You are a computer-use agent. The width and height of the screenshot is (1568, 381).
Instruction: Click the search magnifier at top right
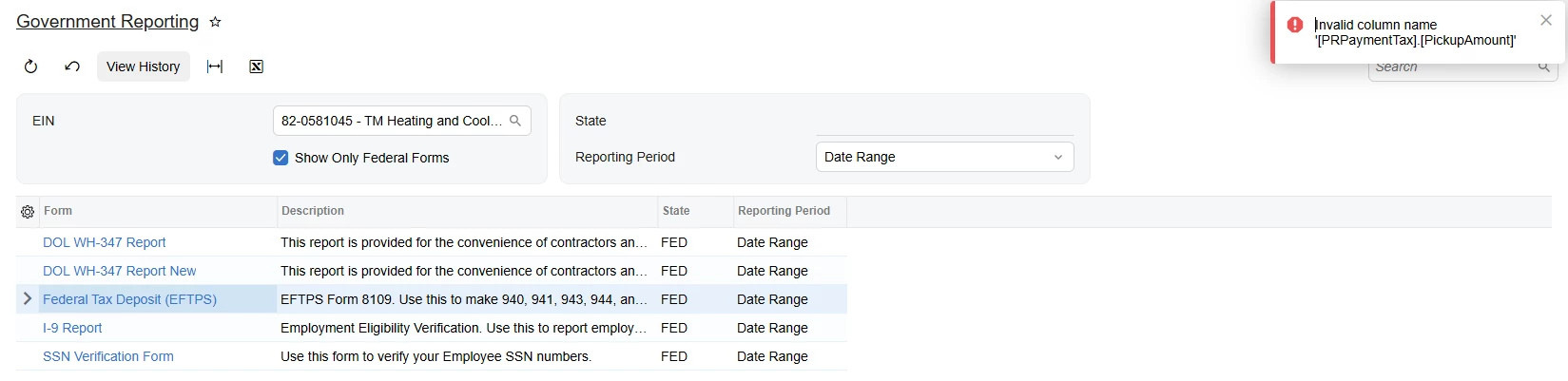point(1544,67)
